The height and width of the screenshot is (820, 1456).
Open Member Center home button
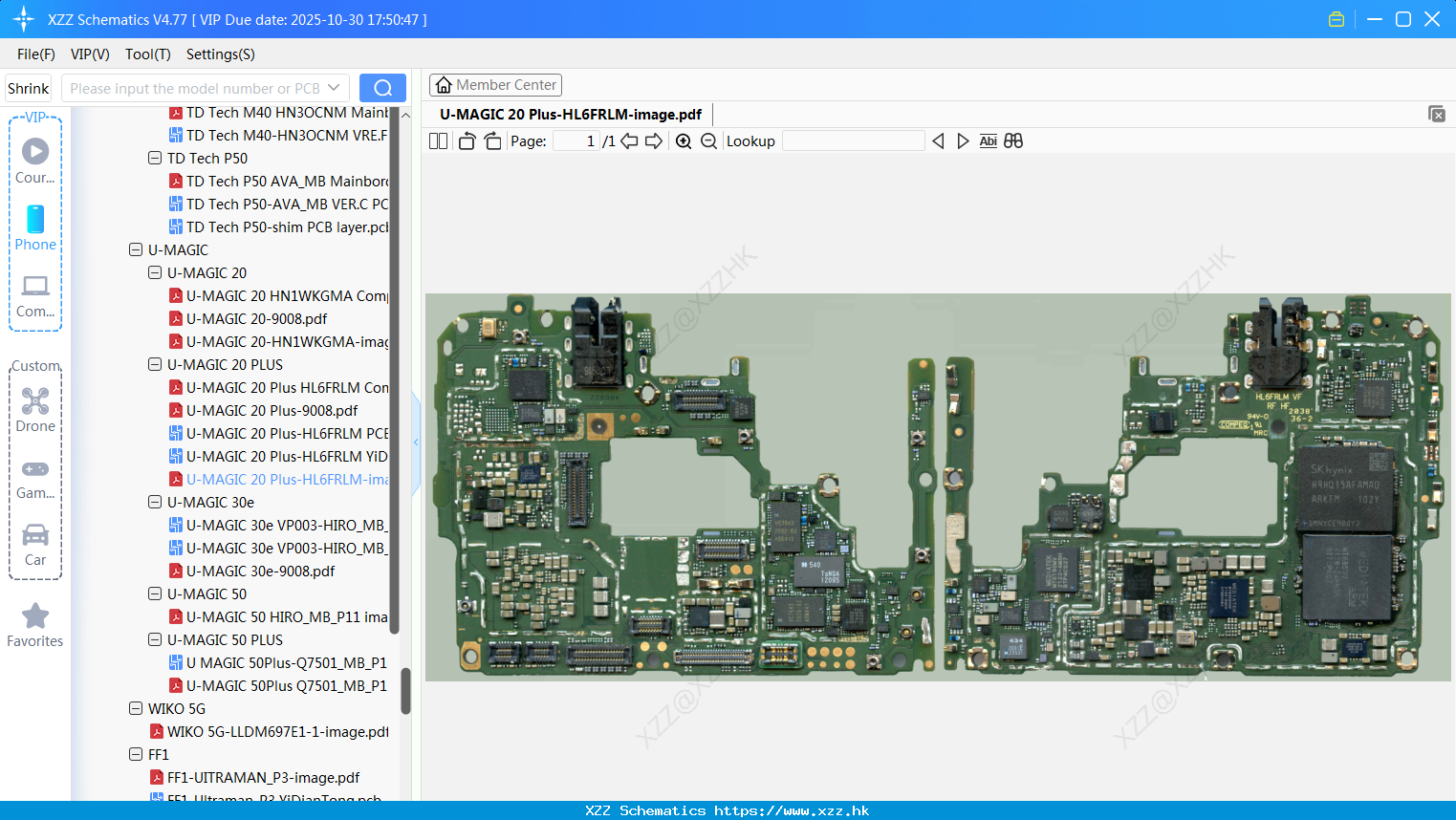click(495, 85)
